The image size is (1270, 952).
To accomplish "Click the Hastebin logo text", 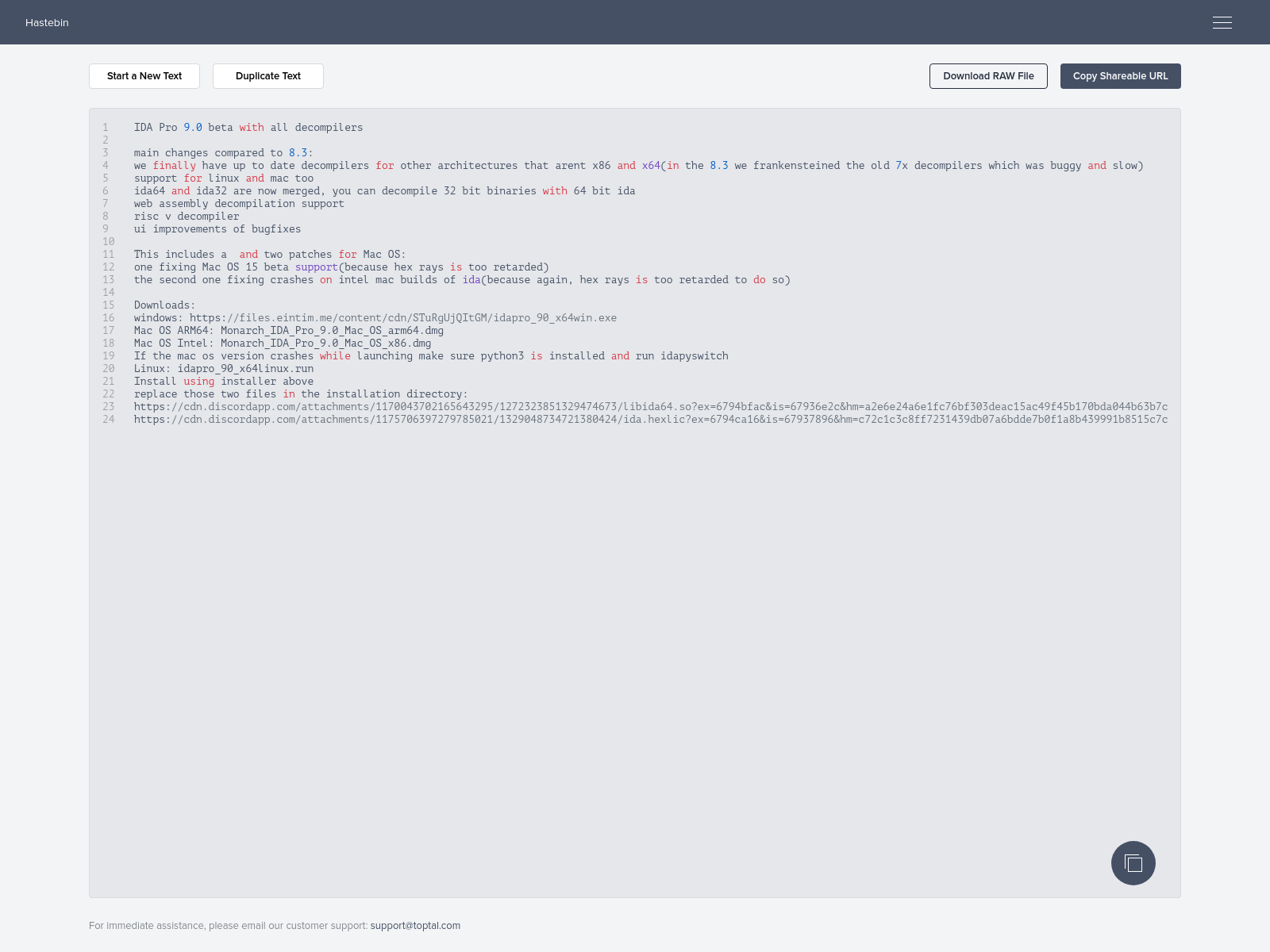I will [x=47, y=22].
